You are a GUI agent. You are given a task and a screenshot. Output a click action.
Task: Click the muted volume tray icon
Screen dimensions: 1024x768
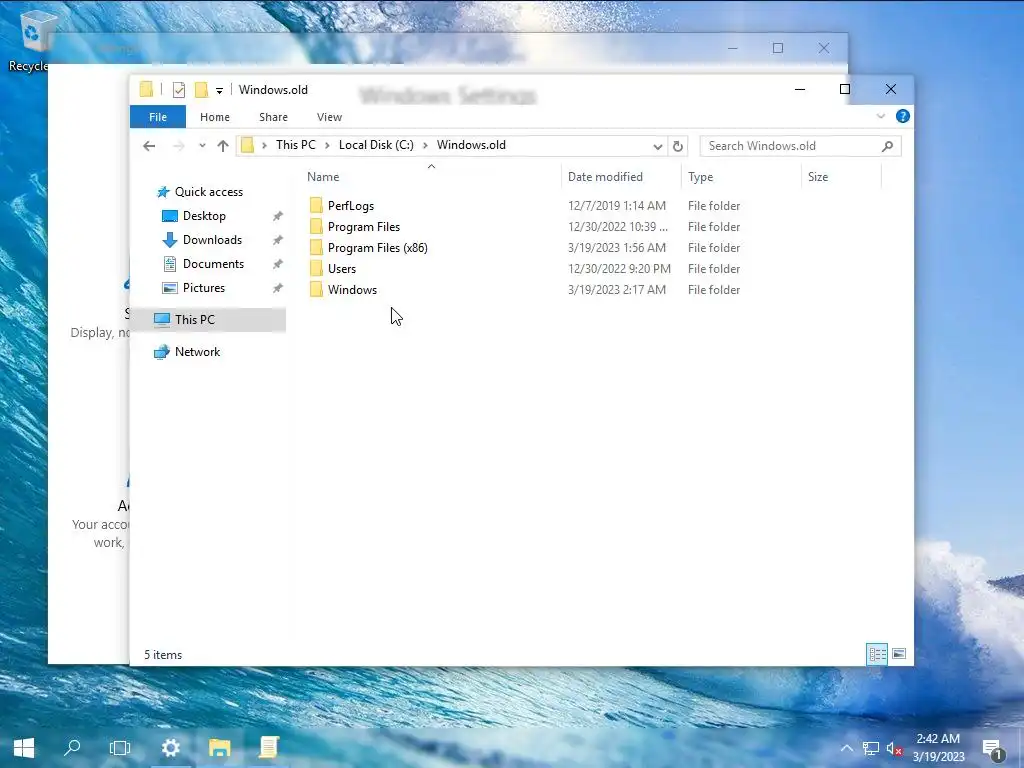tap(894, 748)
